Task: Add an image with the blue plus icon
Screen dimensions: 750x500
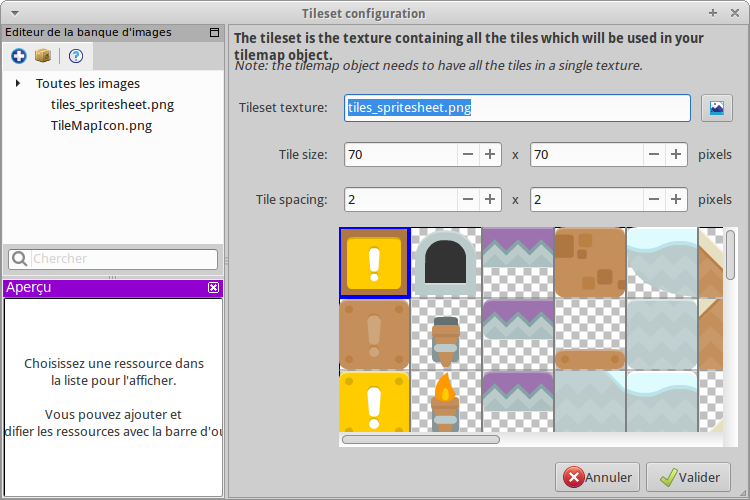Action: (x=19, y=56)
